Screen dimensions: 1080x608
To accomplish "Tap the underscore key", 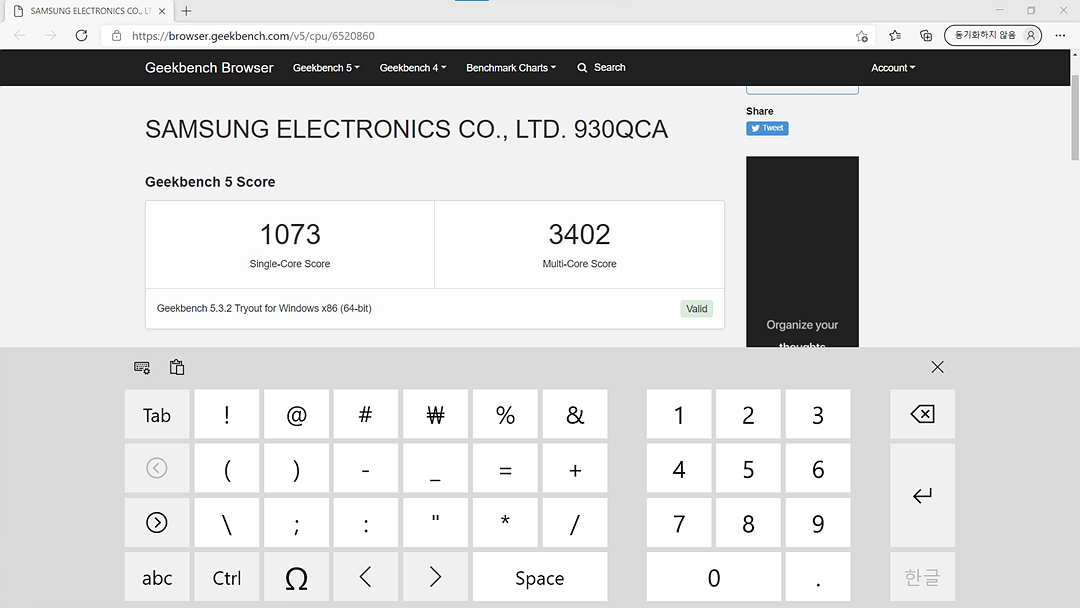I will pyautogui.click(x=435, y=468).
